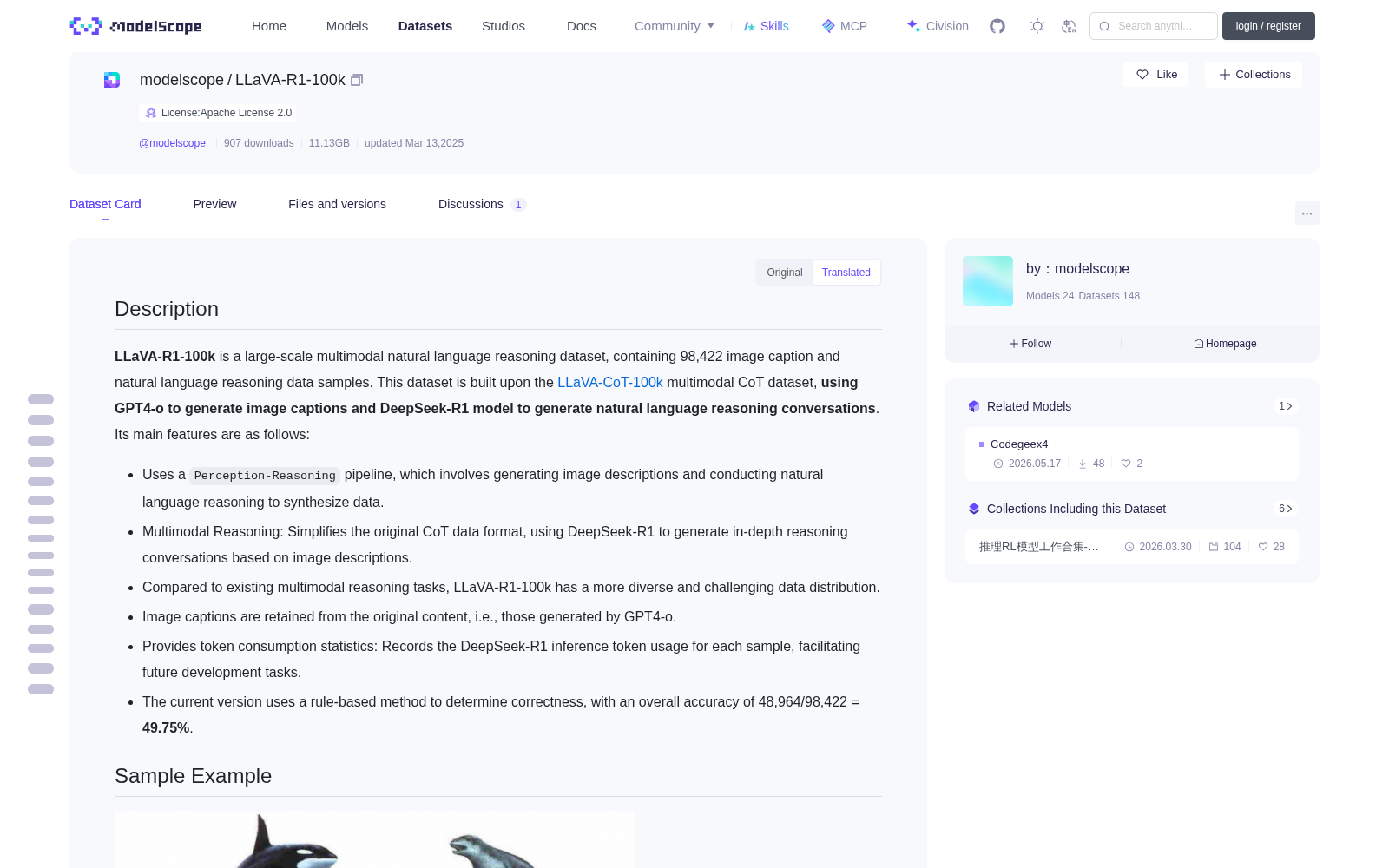Open Docs in top navigation
Image resolution: width=1389 pixels, height=868 pixels.
tap(582, 26)
